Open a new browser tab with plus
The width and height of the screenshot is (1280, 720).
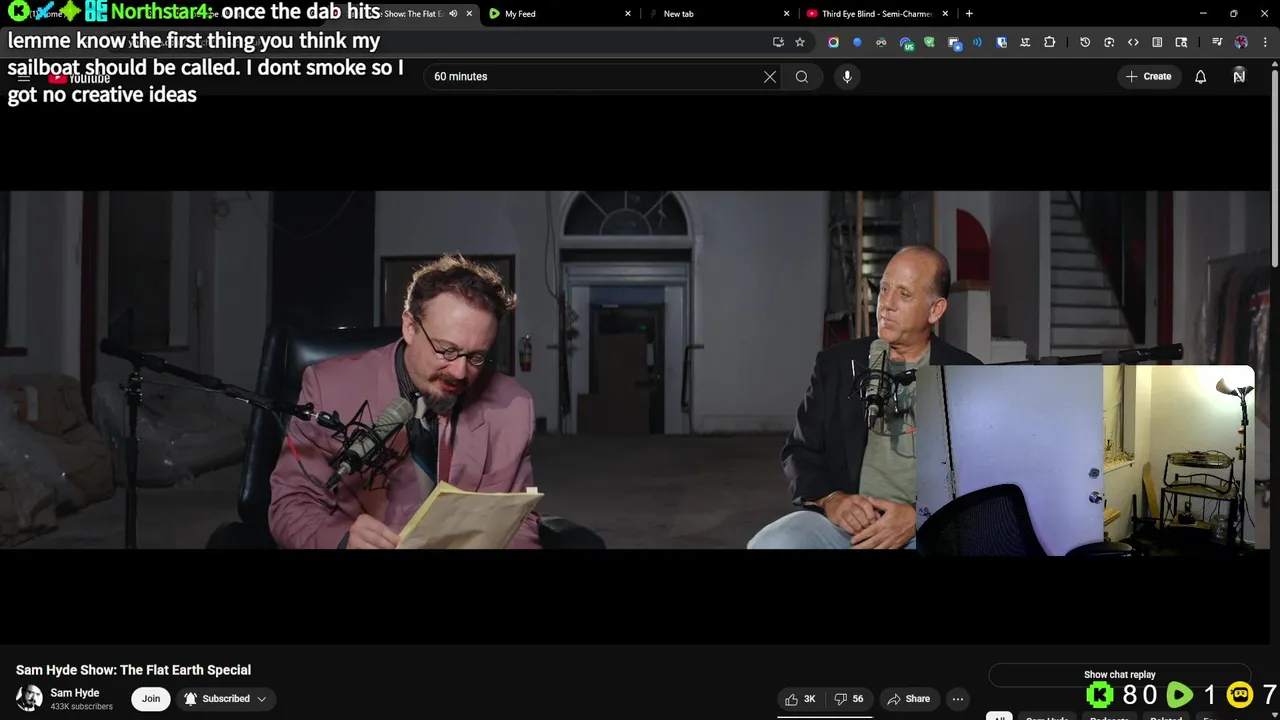tap(969, 14)
